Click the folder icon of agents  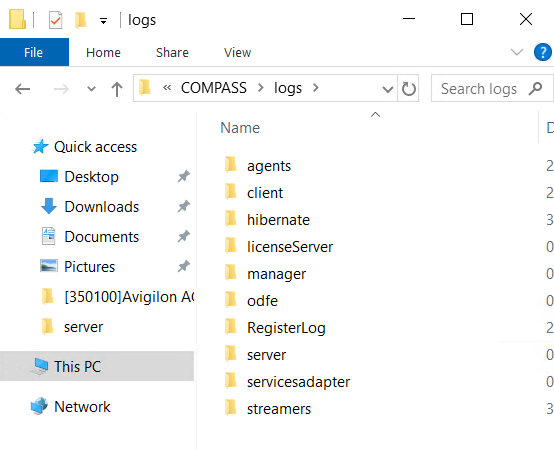click(x=231, y=165)
